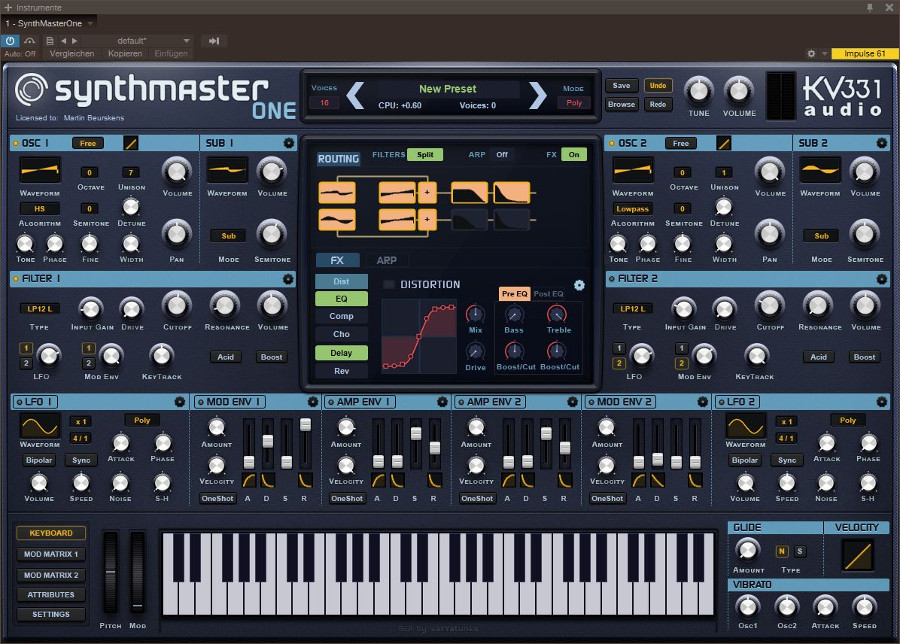Switch to the FX tab
Screen dimensions: 900x644
click(338, 261)
